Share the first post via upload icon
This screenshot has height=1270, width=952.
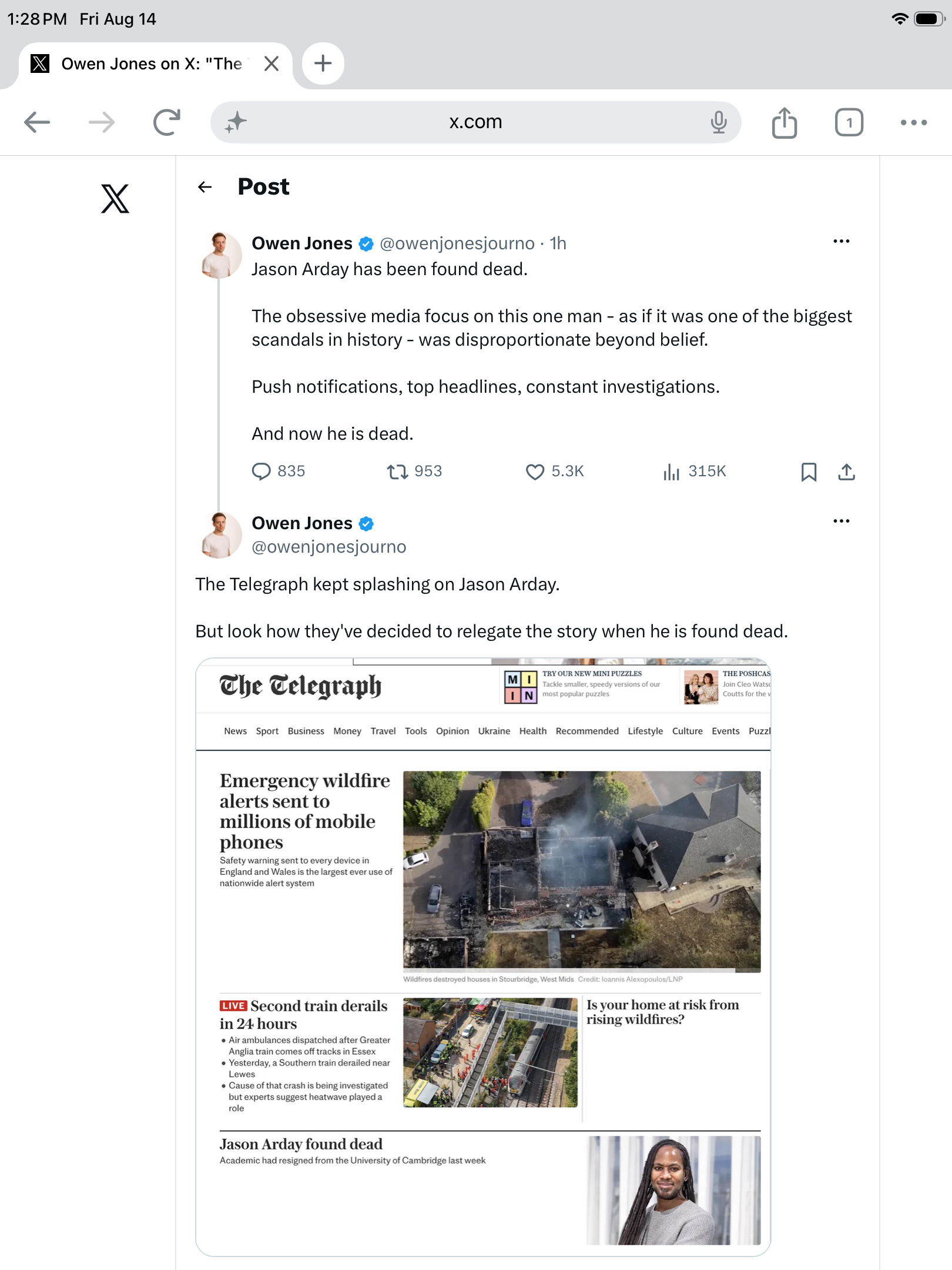pos(846,472)
